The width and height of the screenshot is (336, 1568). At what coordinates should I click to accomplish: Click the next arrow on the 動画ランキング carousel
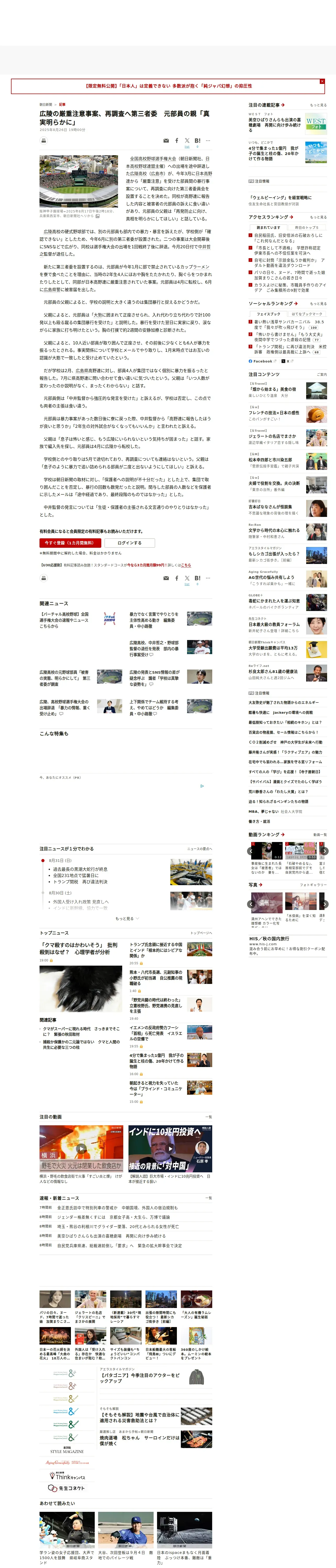coord(324,851)
